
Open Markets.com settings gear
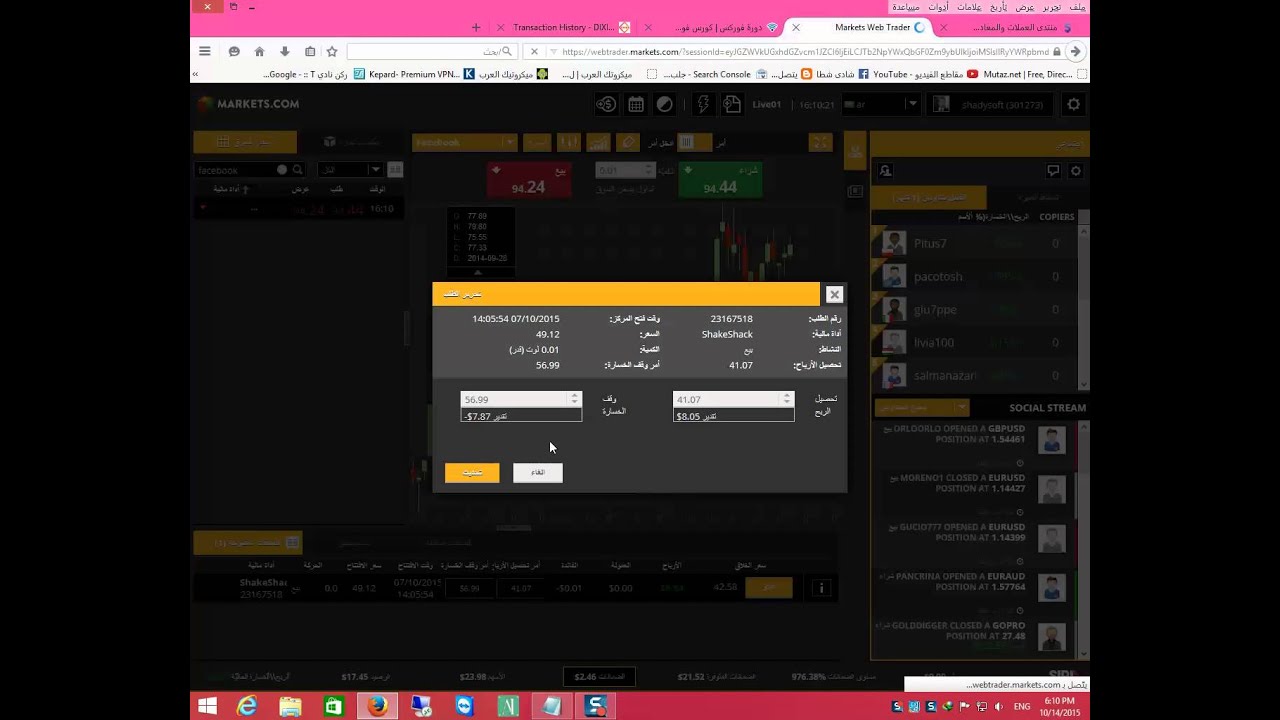pyautogui.click(x=1074, y=104)
